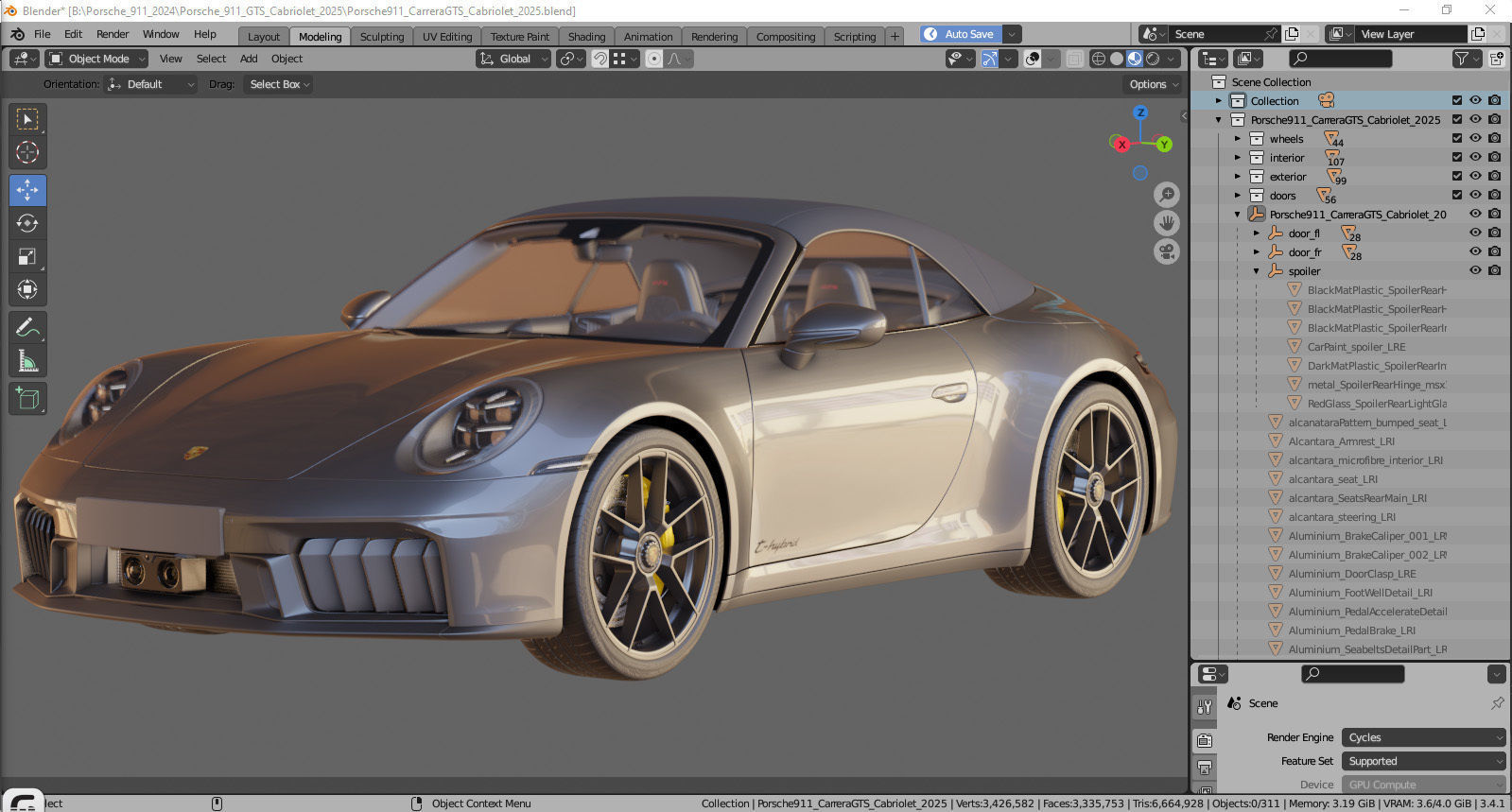
Task: Expand the exterior collection
Action: pyautogui.click(x=1238, y=177)
